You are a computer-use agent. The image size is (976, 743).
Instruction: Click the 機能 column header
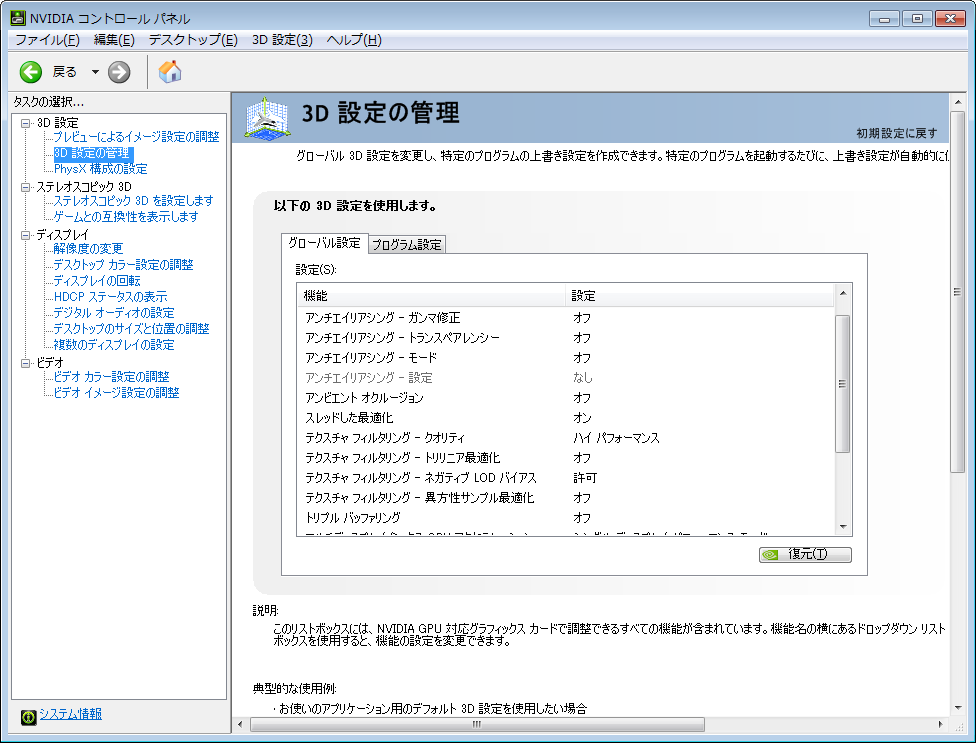tap(432, 296)
